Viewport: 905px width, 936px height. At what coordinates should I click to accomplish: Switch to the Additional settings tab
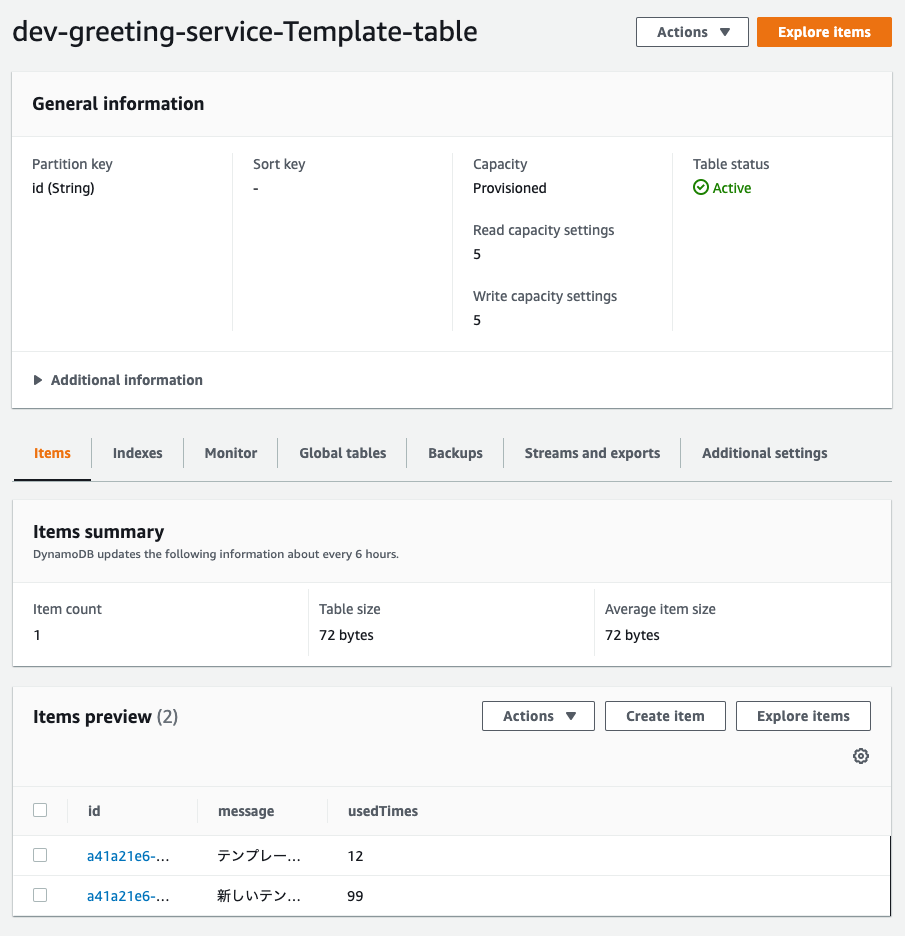[764, 453]
